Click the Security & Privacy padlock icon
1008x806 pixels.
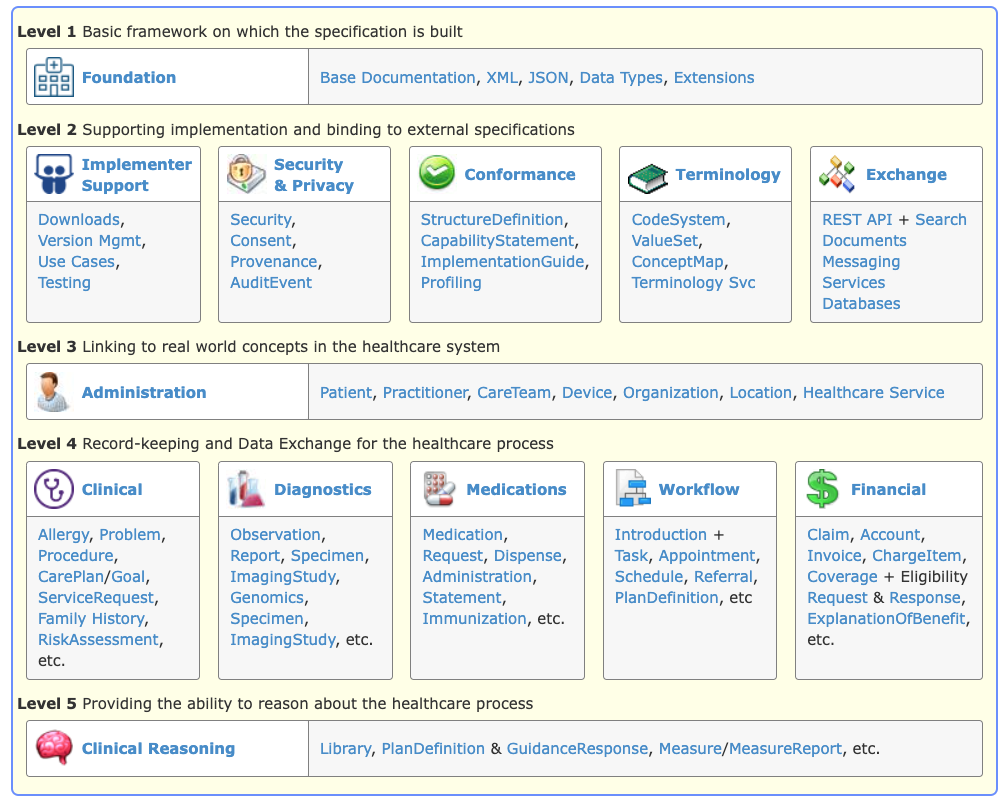(x=246, y=174)
